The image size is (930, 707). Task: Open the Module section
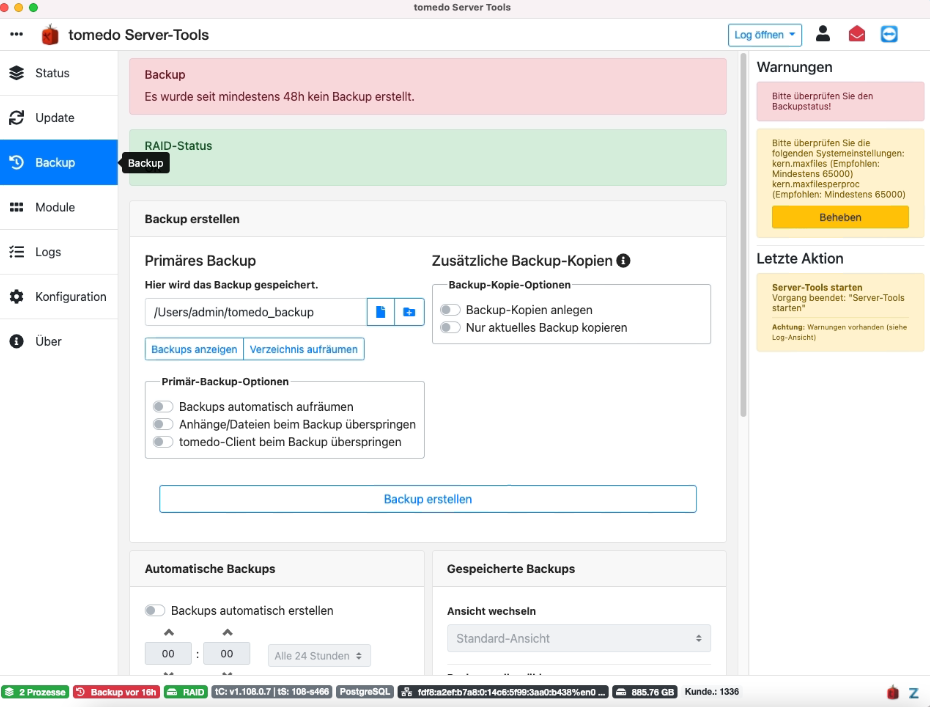(x=59, y=207)
